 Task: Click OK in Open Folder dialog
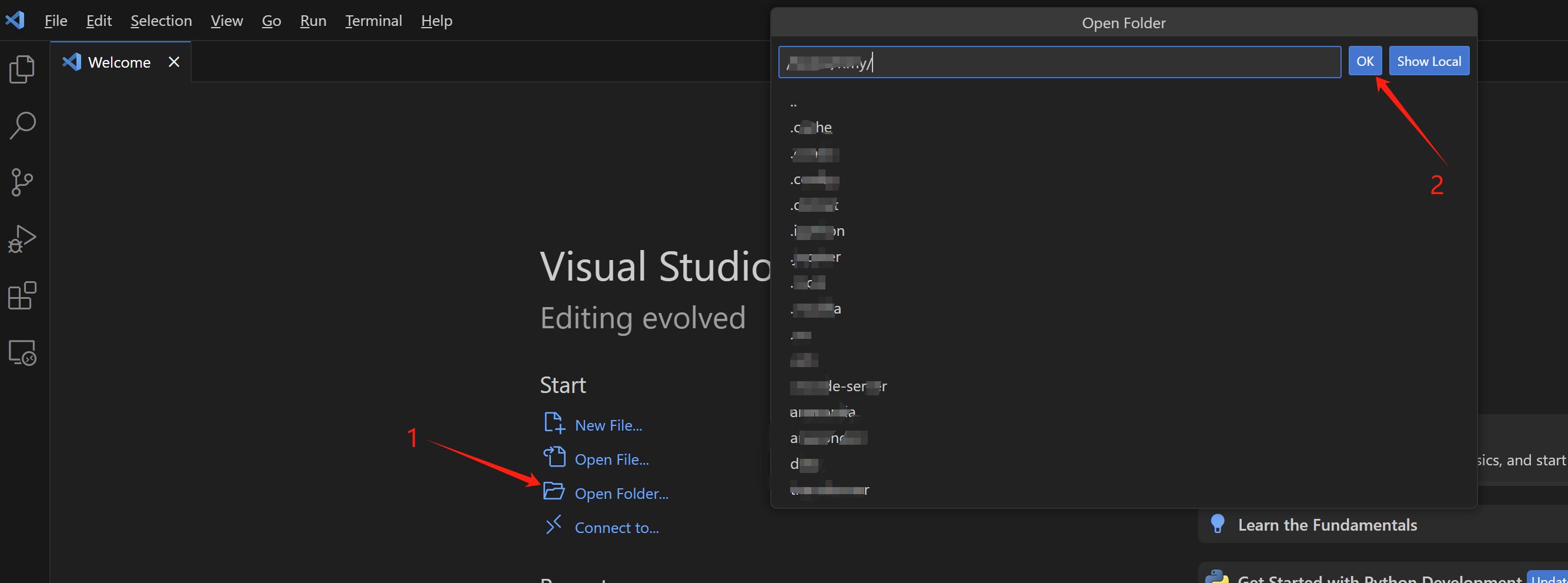pos(1364,62)
